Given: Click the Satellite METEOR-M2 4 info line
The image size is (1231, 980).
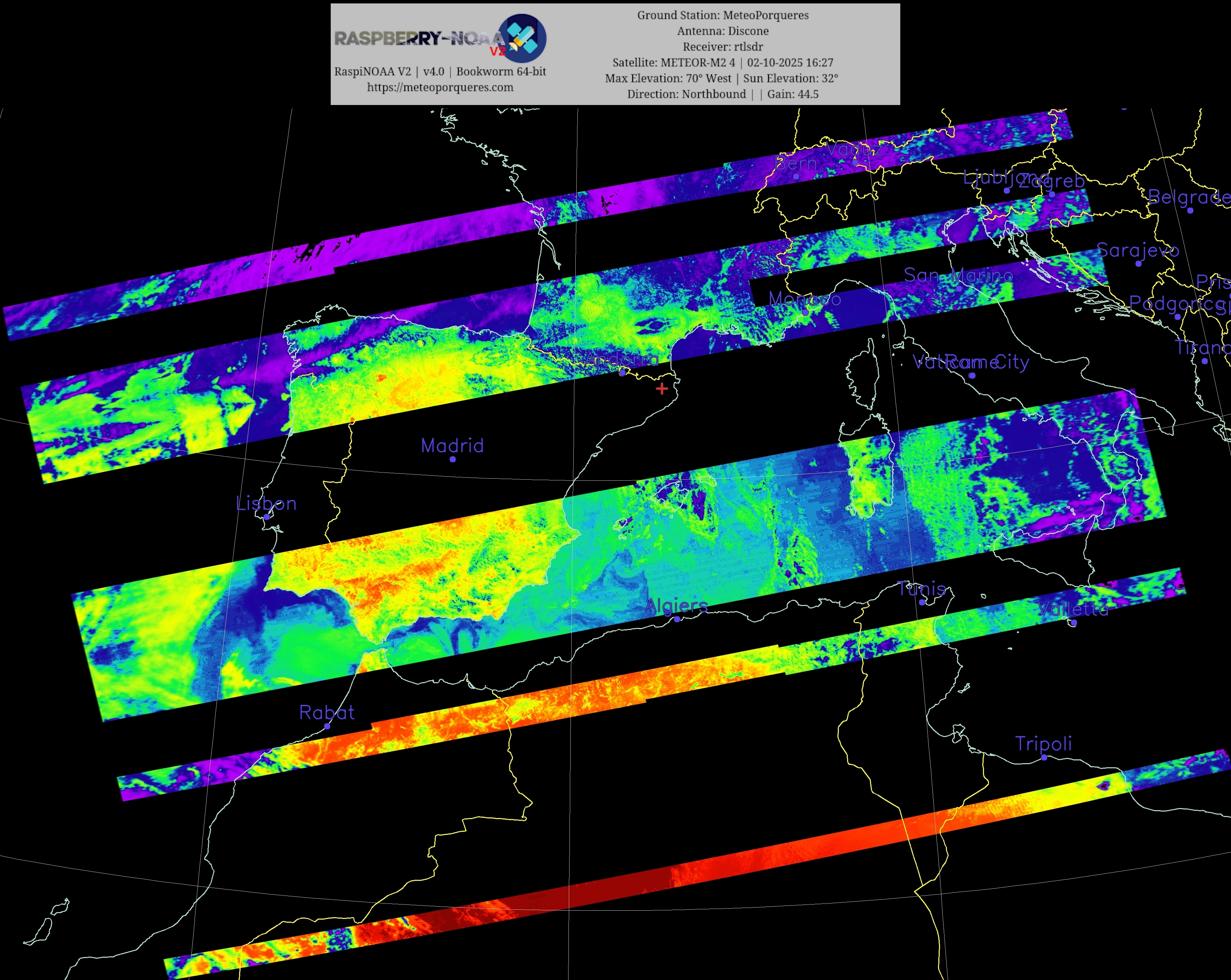Looking at the screenshot, I should pyautogui.click(x=723, y=62).
